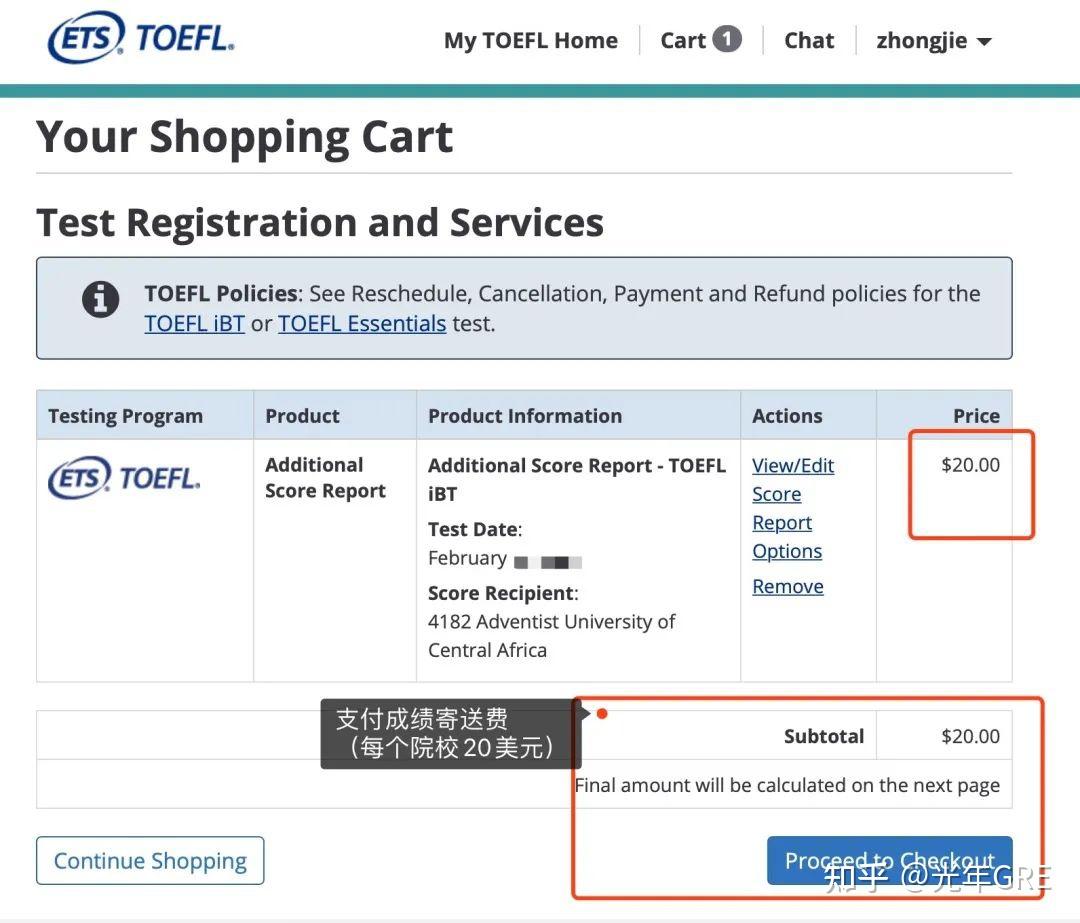Screen dimensions: 1080x923
Task: Open the Chat menu item
Action: 809,40
